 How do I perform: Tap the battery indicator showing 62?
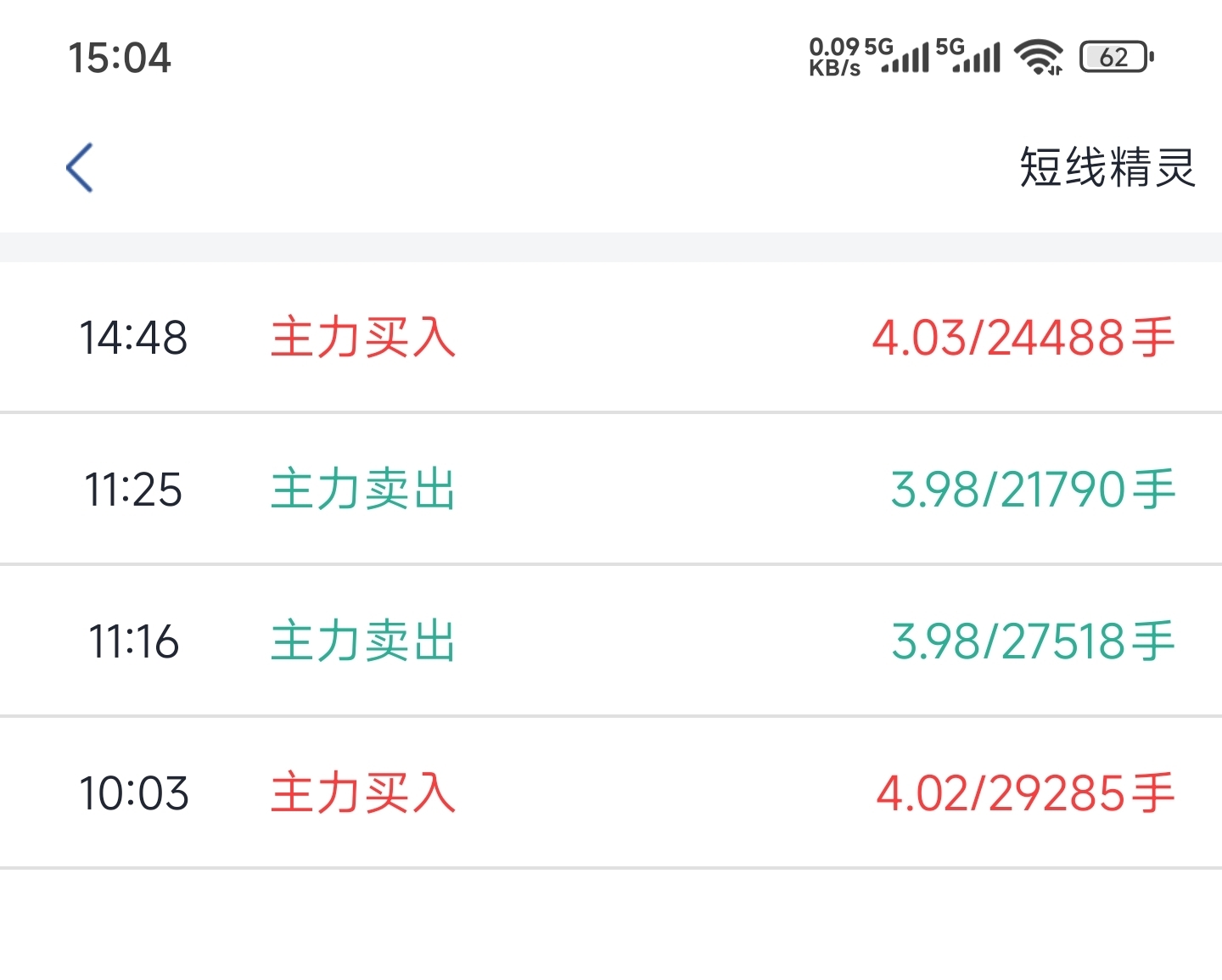pyautogui.click(x=1117, y=57)
